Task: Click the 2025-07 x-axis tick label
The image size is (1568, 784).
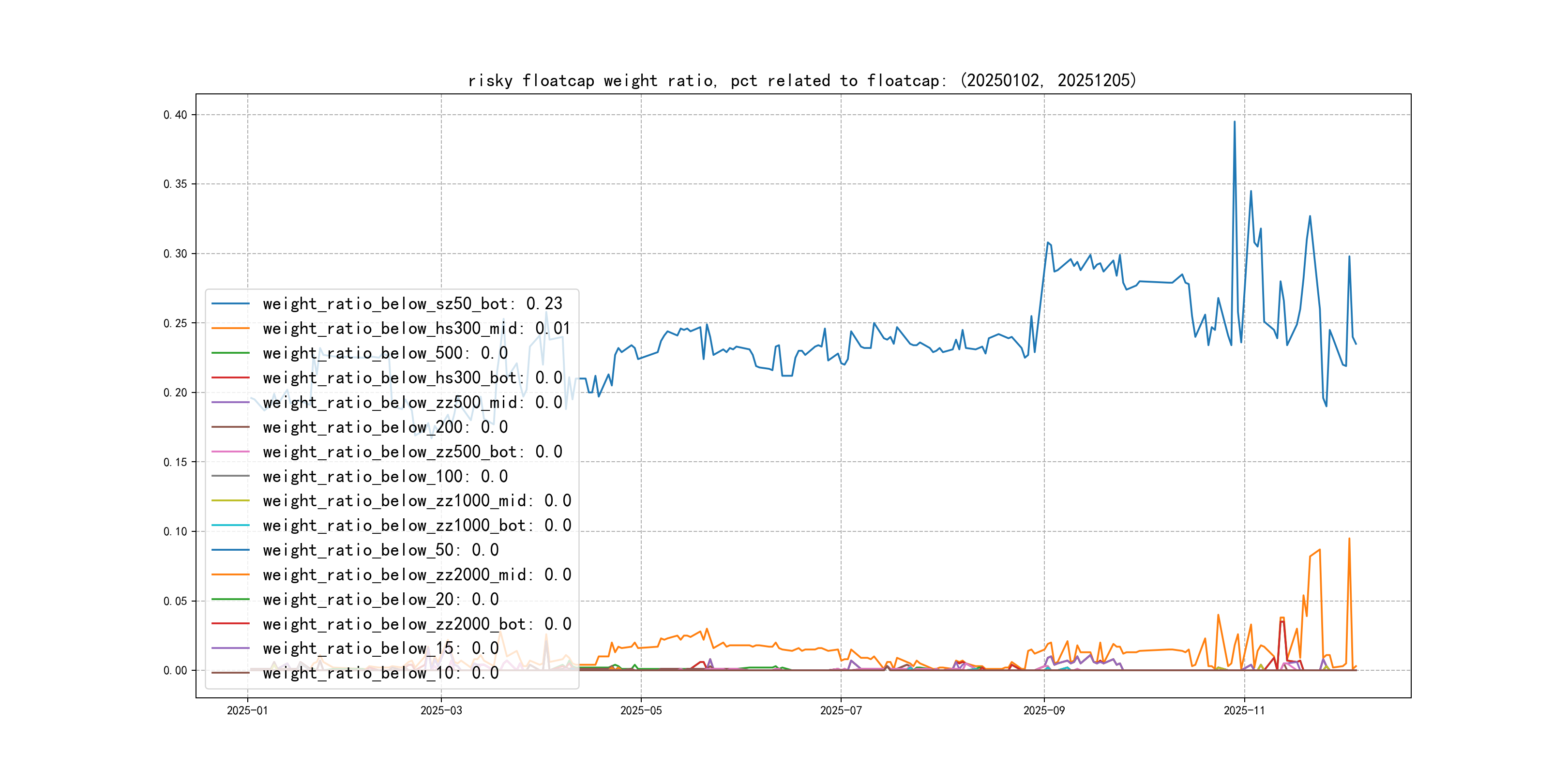Action: pyautogui.click(x=841, y=711)
